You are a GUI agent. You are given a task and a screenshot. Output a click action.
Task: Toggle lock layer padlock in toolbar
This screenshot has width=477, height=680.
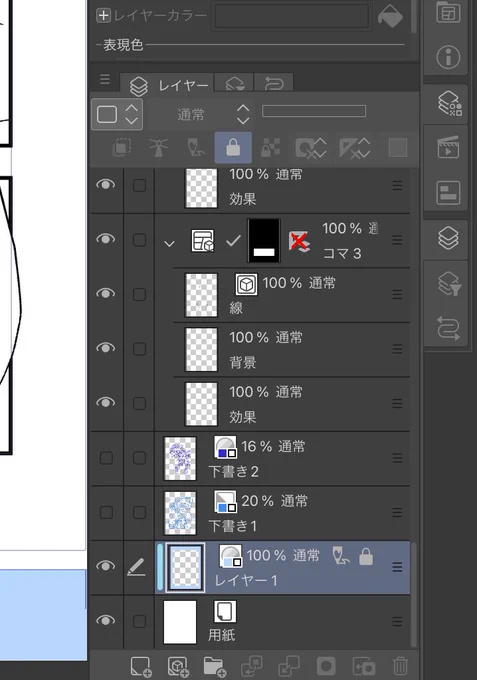pos(233,147)
